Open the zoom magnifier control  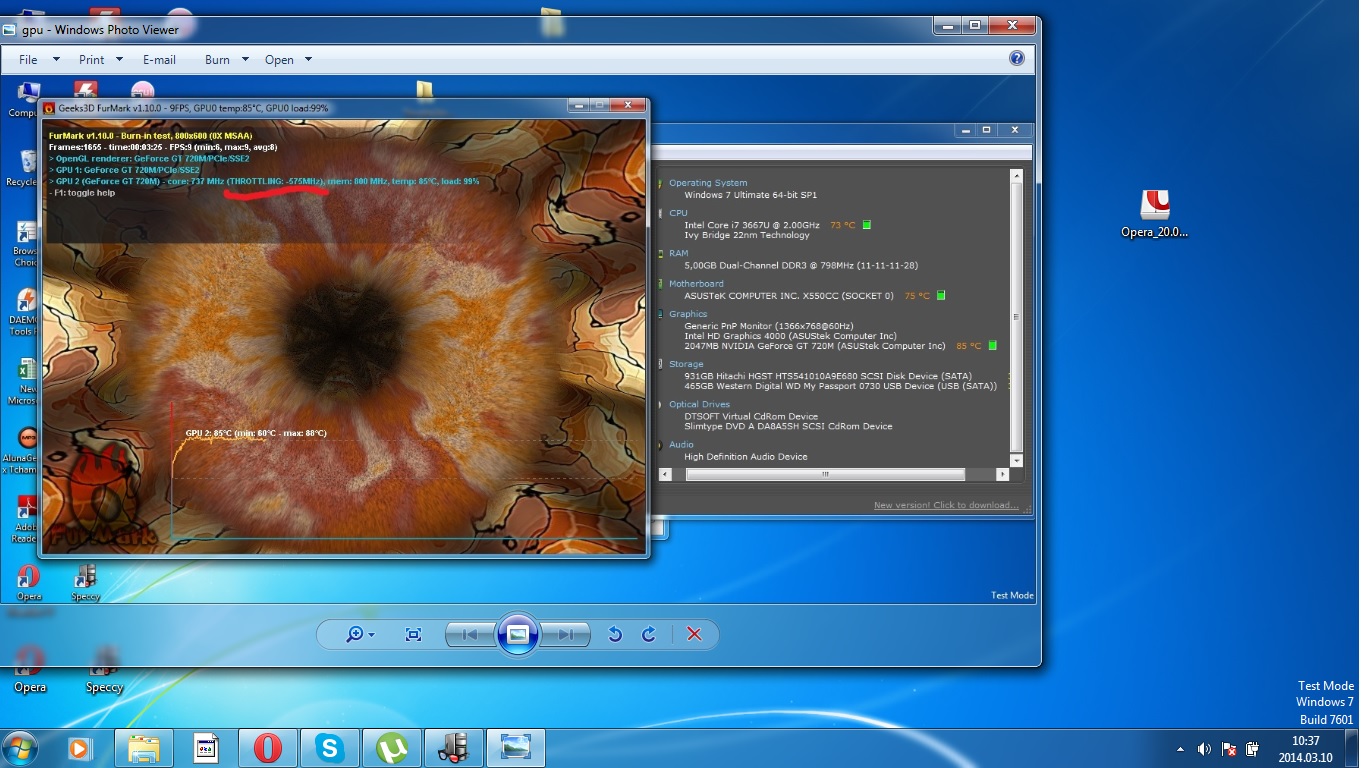click(359, 634)
